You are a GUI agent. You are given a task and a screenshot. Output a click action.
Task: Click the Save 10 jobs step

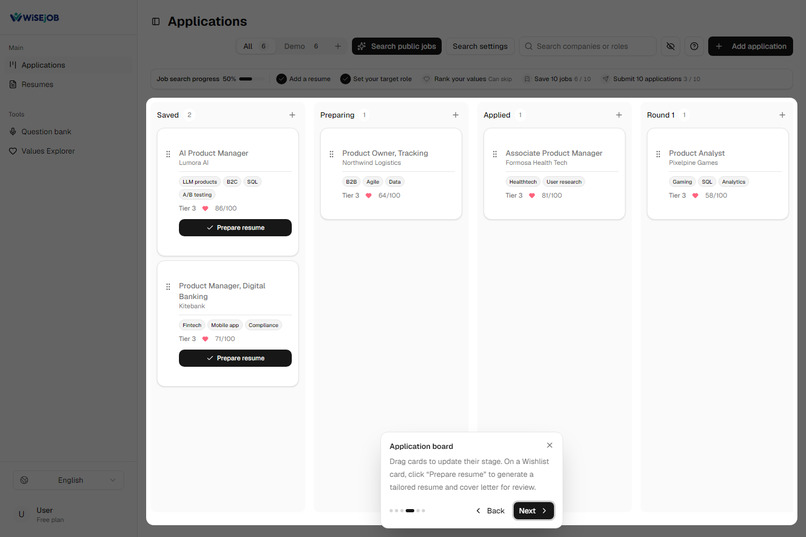coord(557,79)
